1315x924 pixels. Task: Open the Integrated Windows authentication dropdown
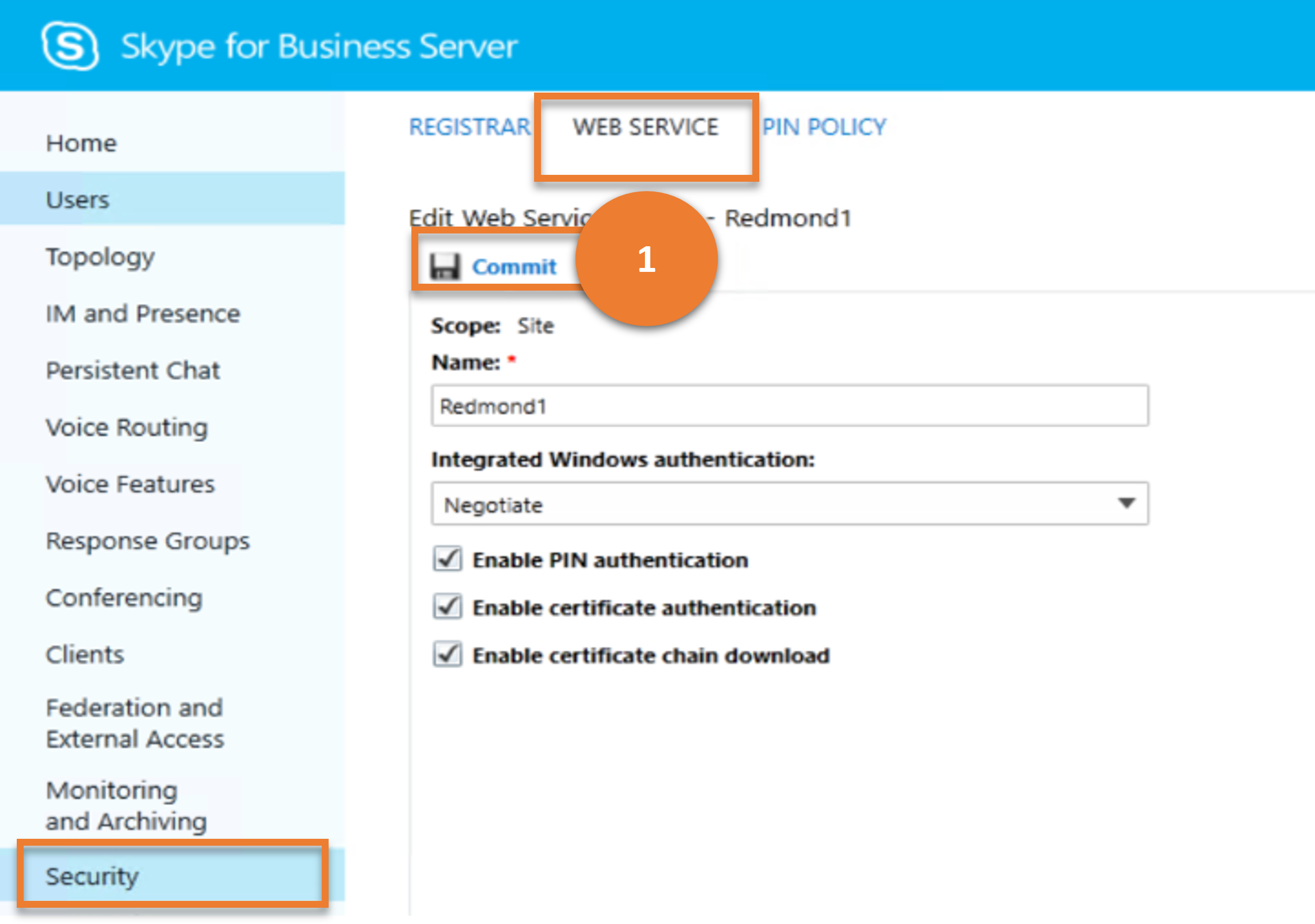[x=790, y=504]
